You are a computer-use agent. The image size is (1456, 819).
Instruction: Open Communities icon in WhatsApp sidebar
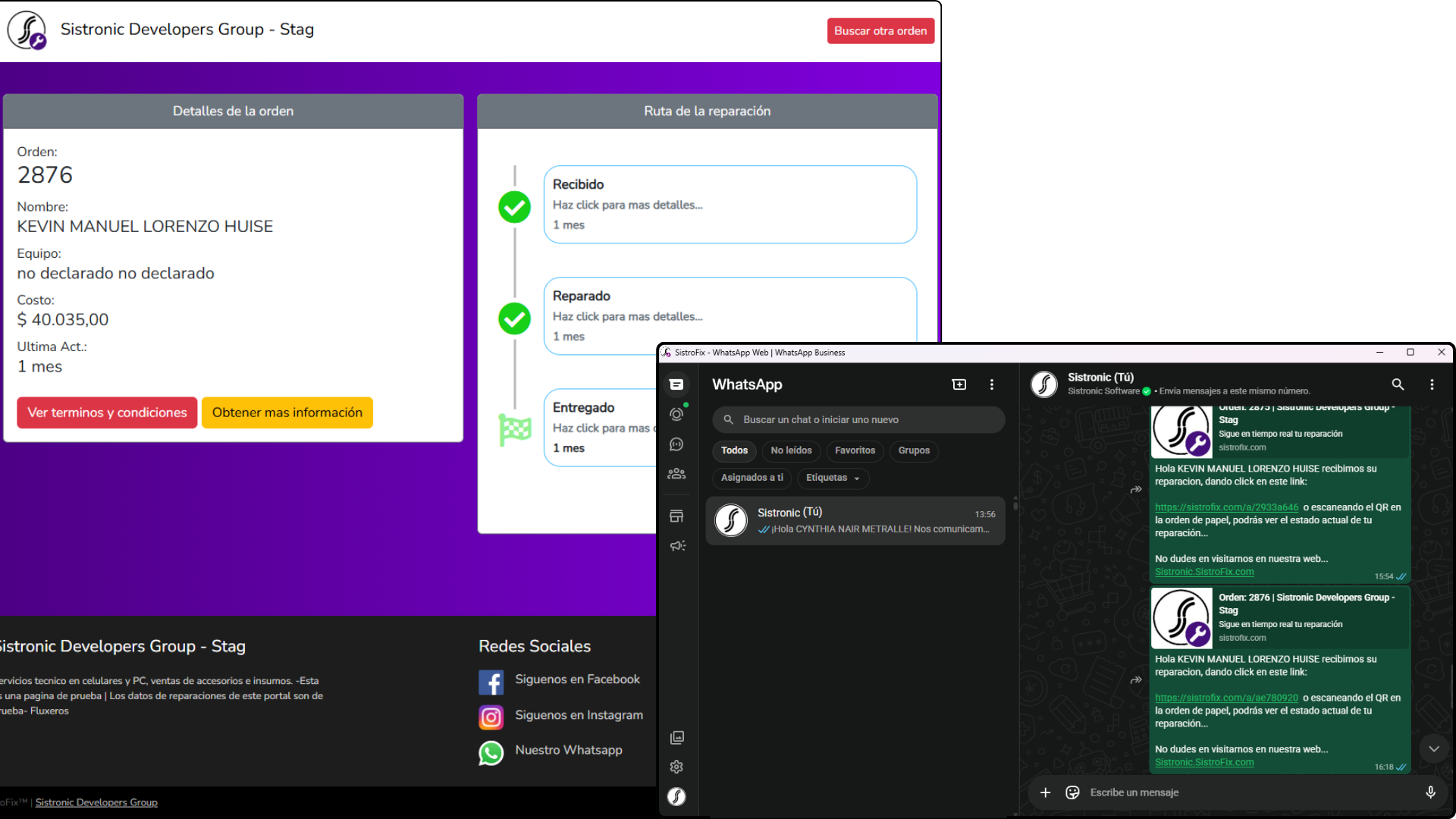676,474
